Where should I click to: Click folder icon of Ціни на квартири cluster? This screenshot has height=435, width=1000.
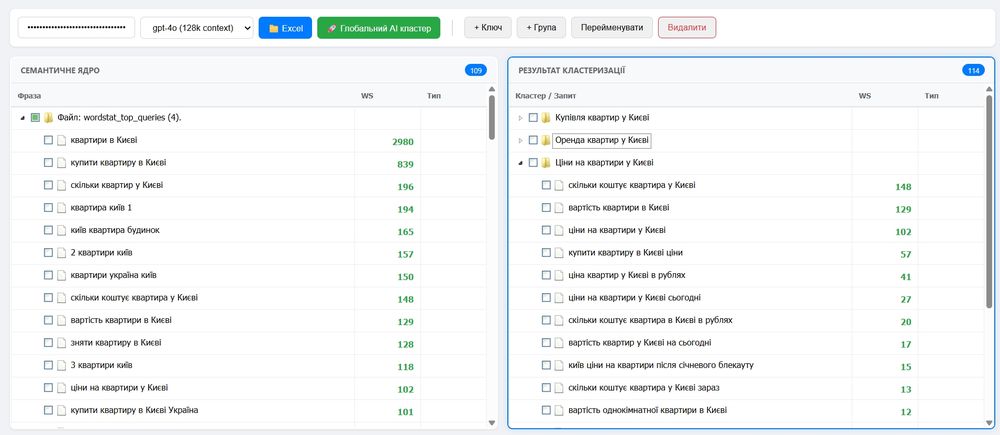(x=546, y=163)
